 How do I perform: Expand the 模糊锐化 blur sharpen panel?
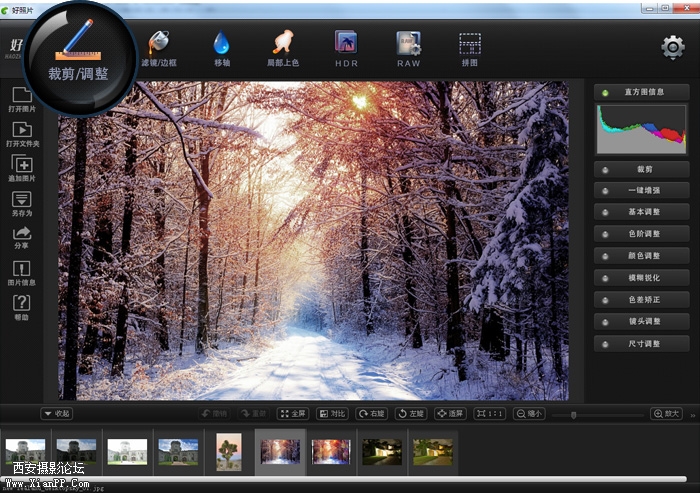click(x=641, y=278)
